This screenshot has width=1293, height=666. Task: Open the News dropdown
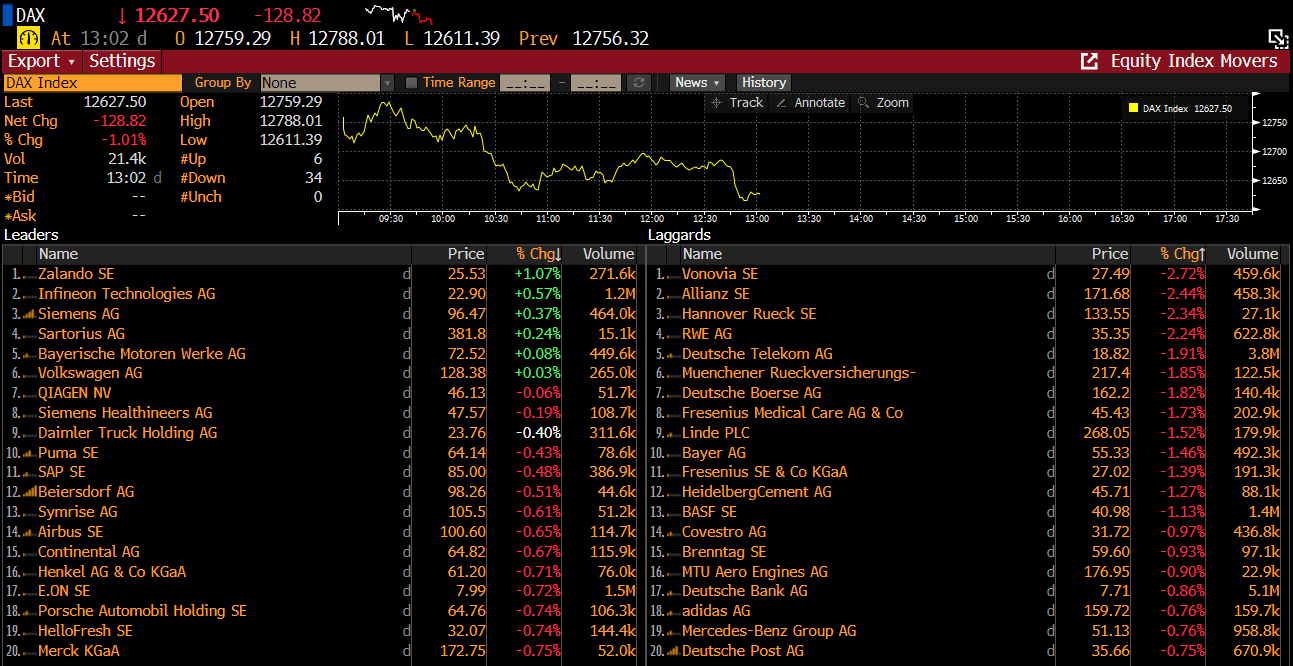696,83
